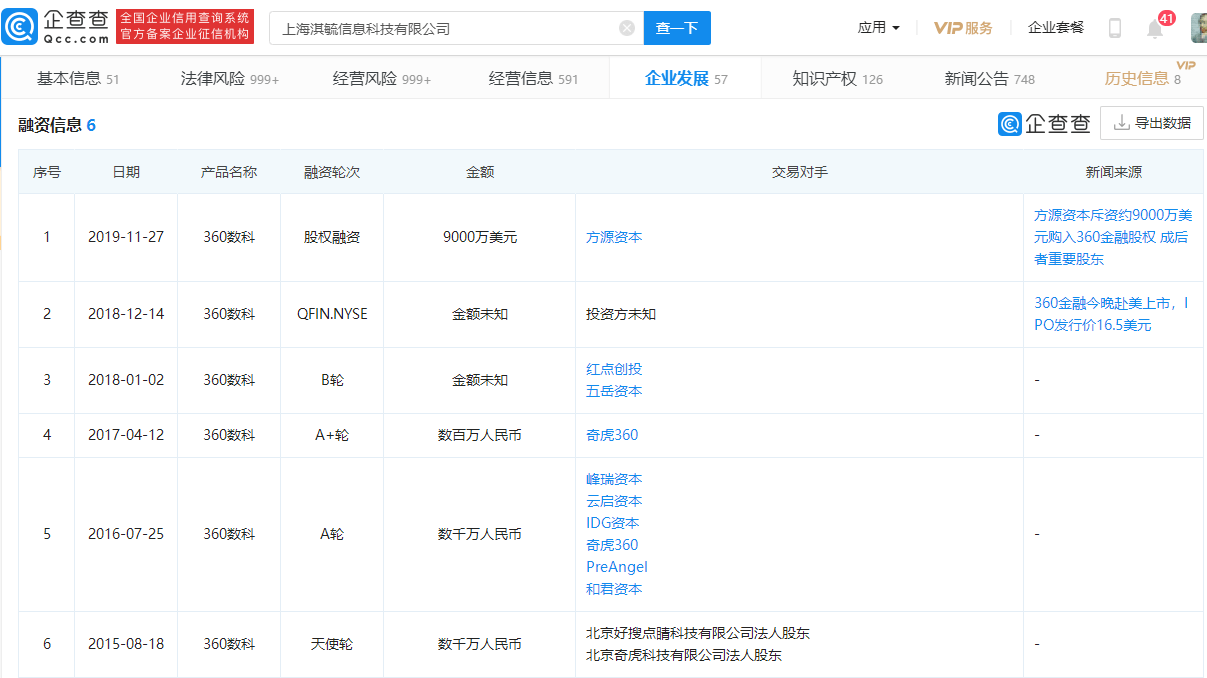Image resolution: width=1207 pixels, height=678 pixels.
Task: Click the 导出数据 export button
Action: 1152,123
